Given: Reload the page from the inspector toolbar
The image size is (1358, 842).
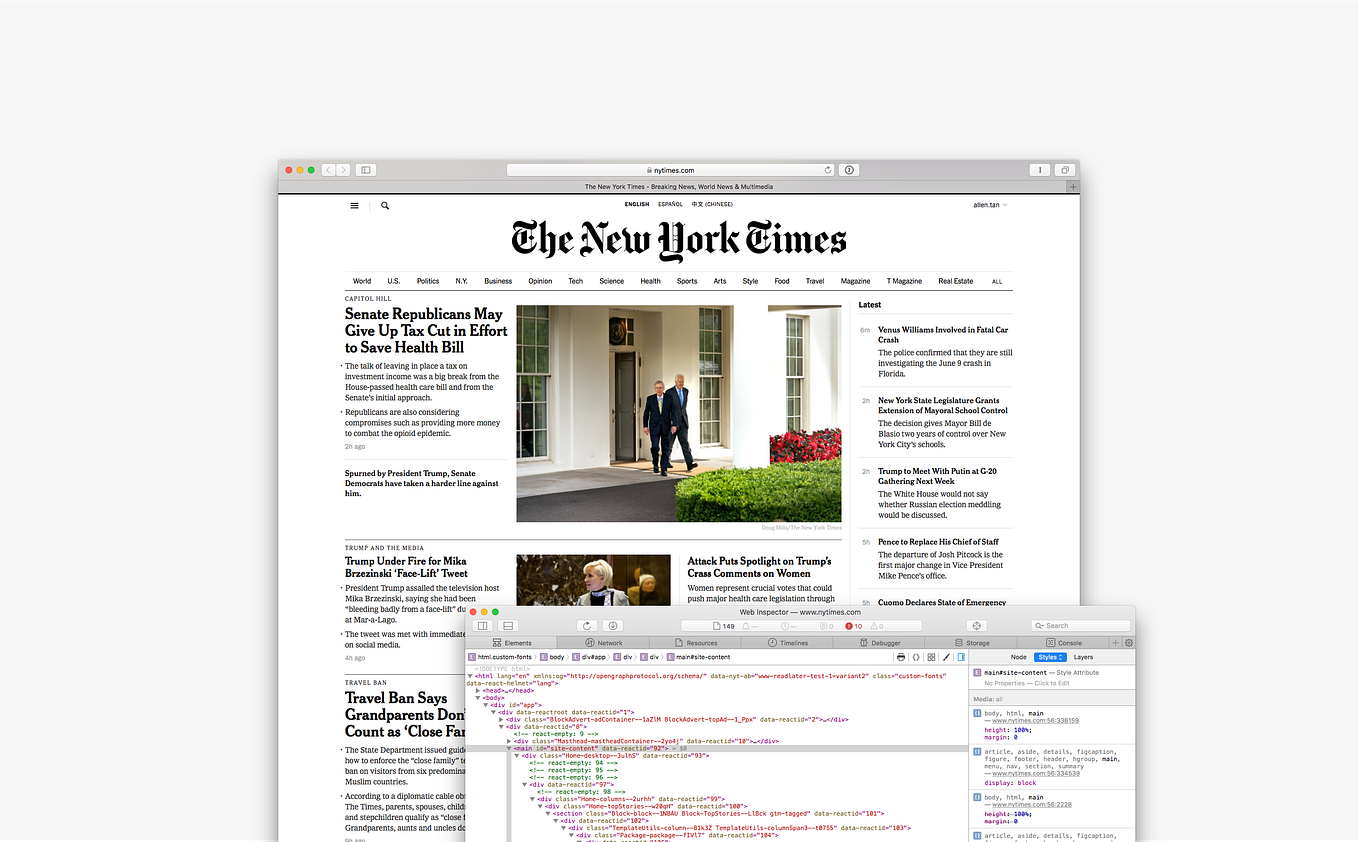Looking at the screenshot, I should point(586,626).
